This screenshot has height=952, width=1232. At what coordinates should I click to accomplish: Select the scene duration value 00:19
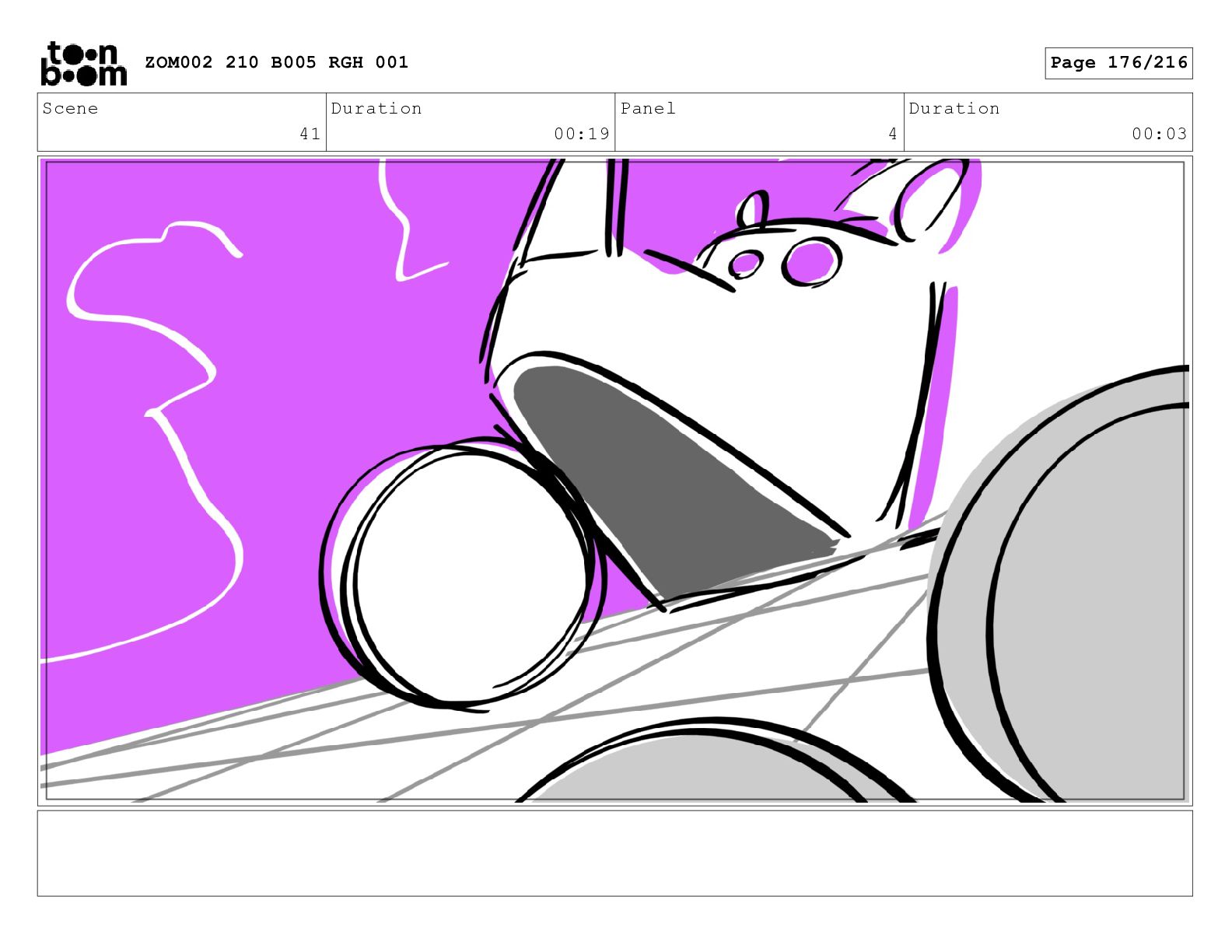(x=582, y=134)
